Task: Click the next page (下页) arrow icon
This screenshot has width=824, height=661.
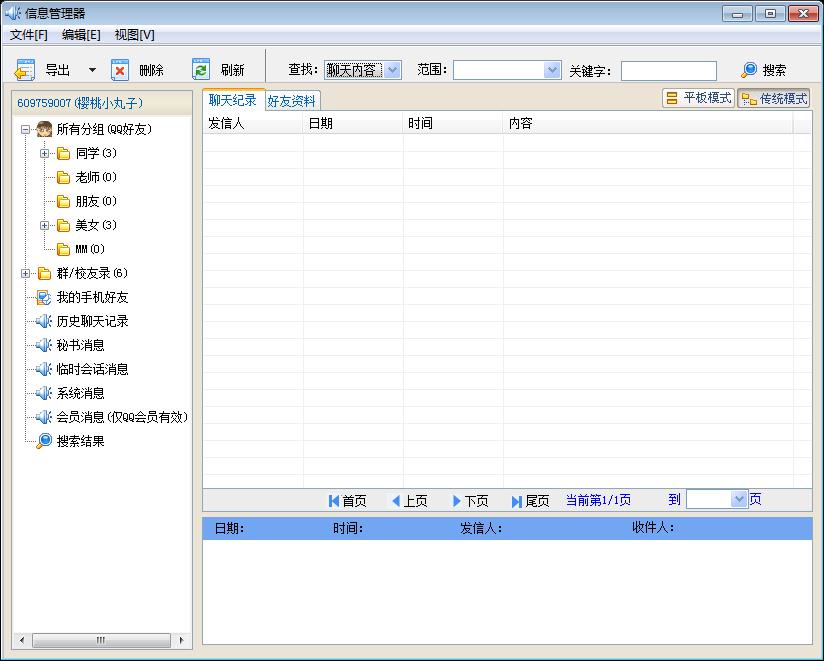Action: [456, 501]
